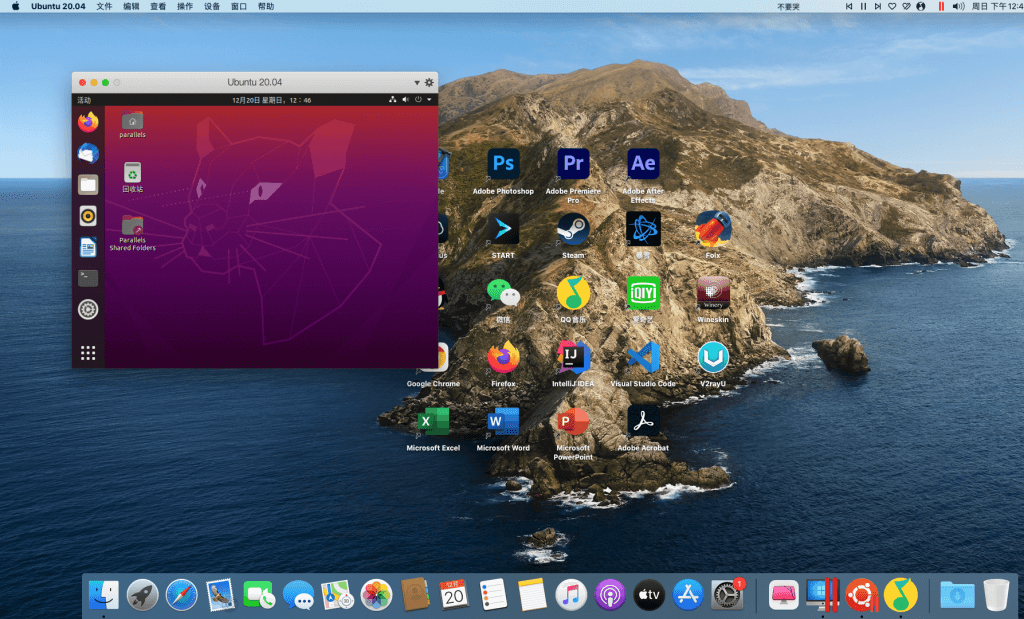
Task: Open the 窗口 menu
Action: point(239,7)
